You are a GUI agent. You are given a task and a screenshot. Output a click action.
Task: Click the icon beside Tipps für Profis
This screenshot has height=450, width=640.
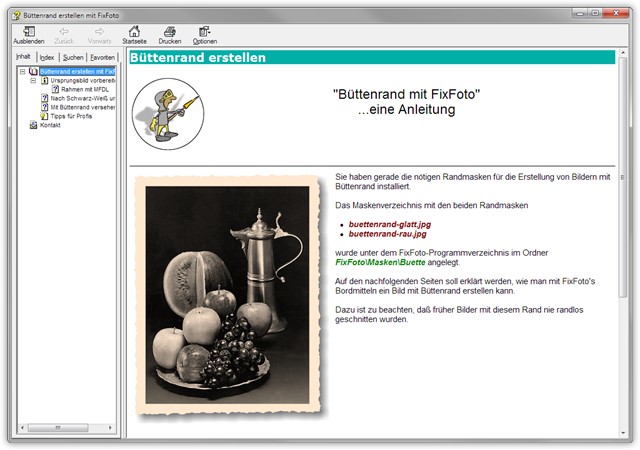pos(44,116)
